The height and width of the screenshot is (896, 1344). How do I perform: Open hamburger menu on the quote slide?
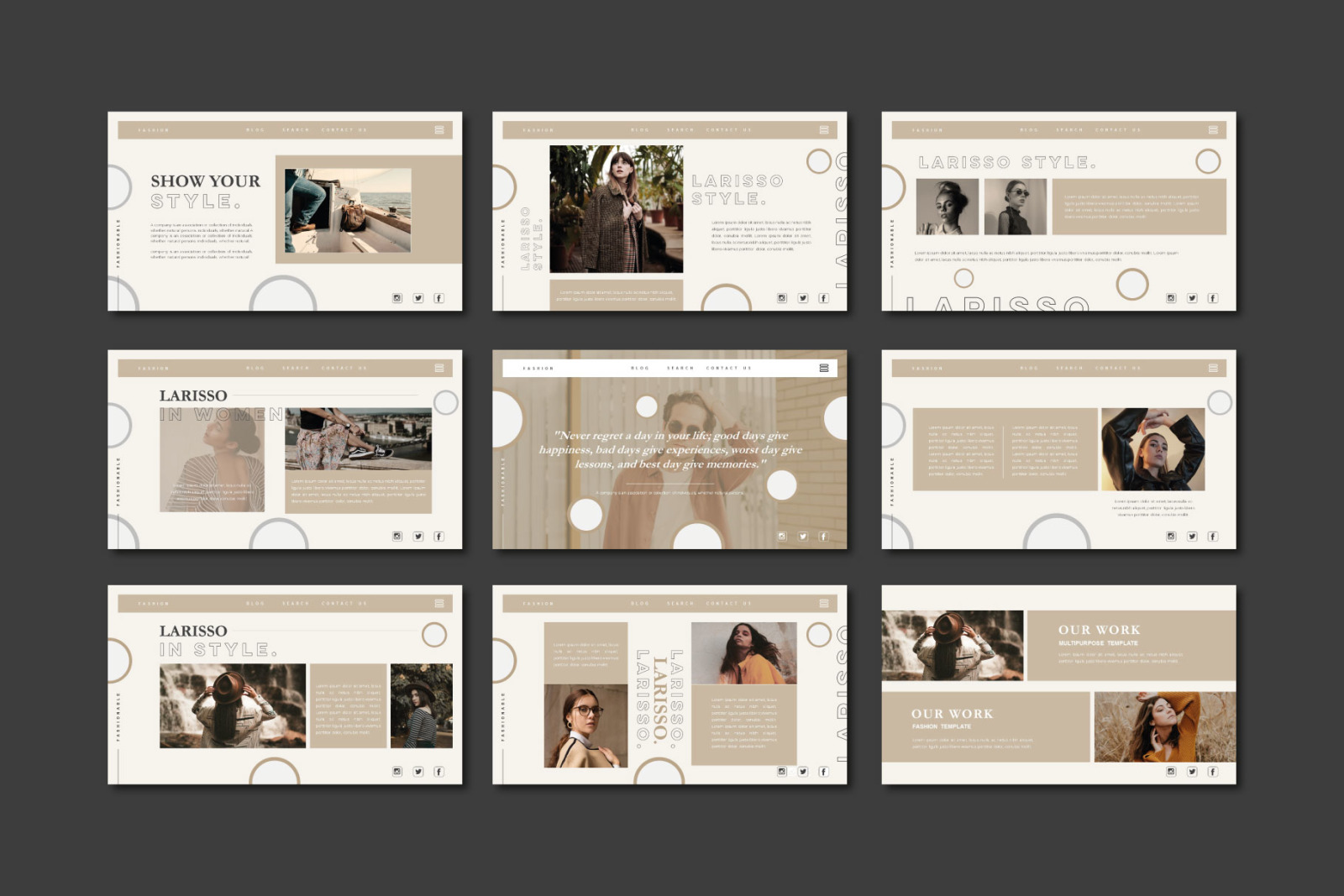pos(824,368)
